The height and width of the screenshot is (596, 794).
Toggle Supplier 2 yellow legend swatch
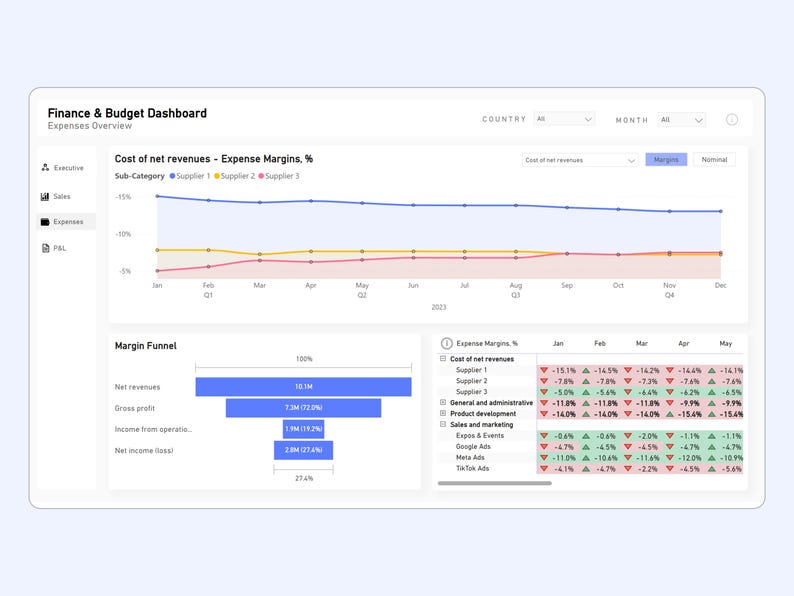pos(217,176)
